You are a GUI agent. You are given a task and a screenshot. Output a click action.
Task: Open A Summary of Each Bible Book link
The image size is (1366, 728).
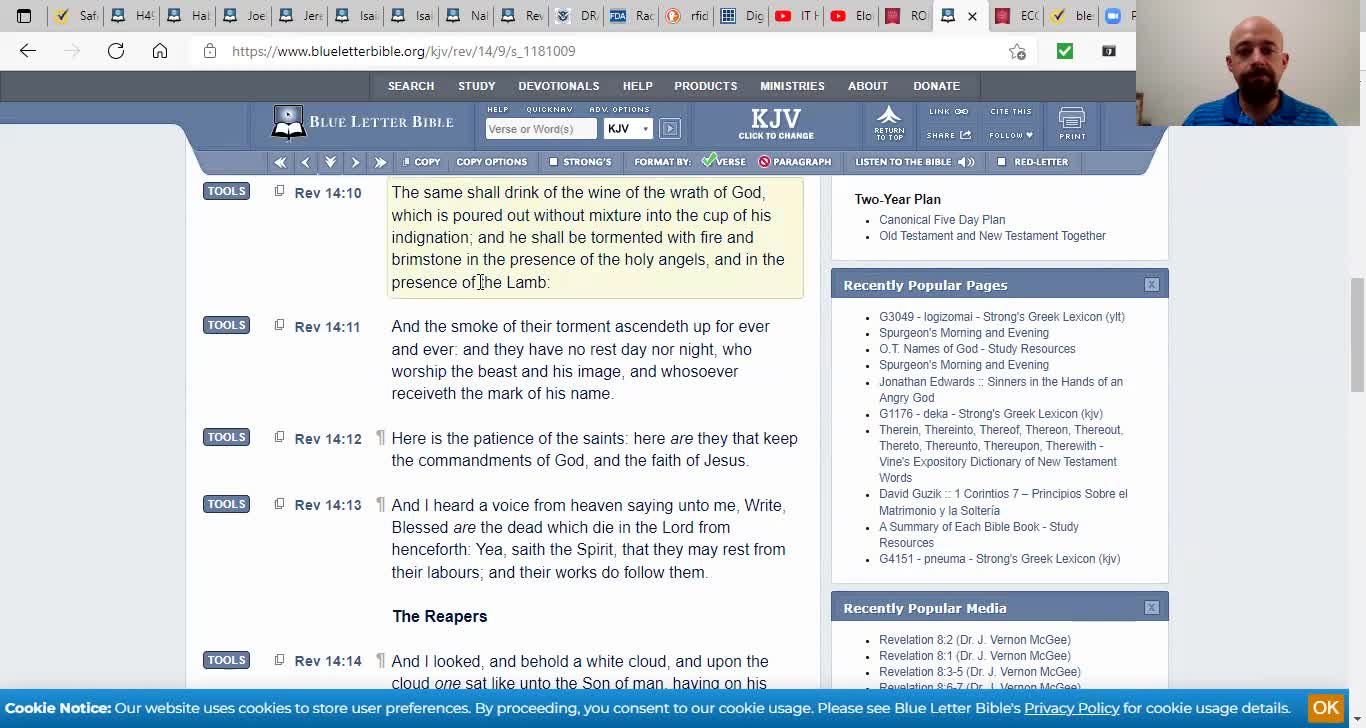[979, 535]
